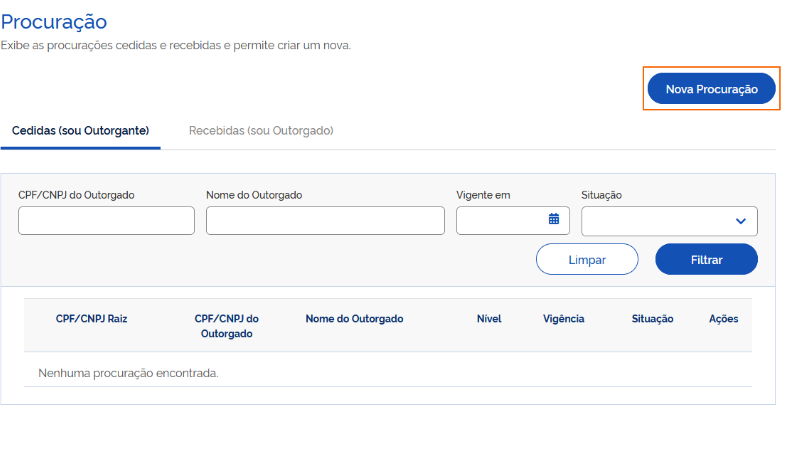787x475 pixels.
Task: Clear filters with the Limpar button
Action: [x=587, y=260]
